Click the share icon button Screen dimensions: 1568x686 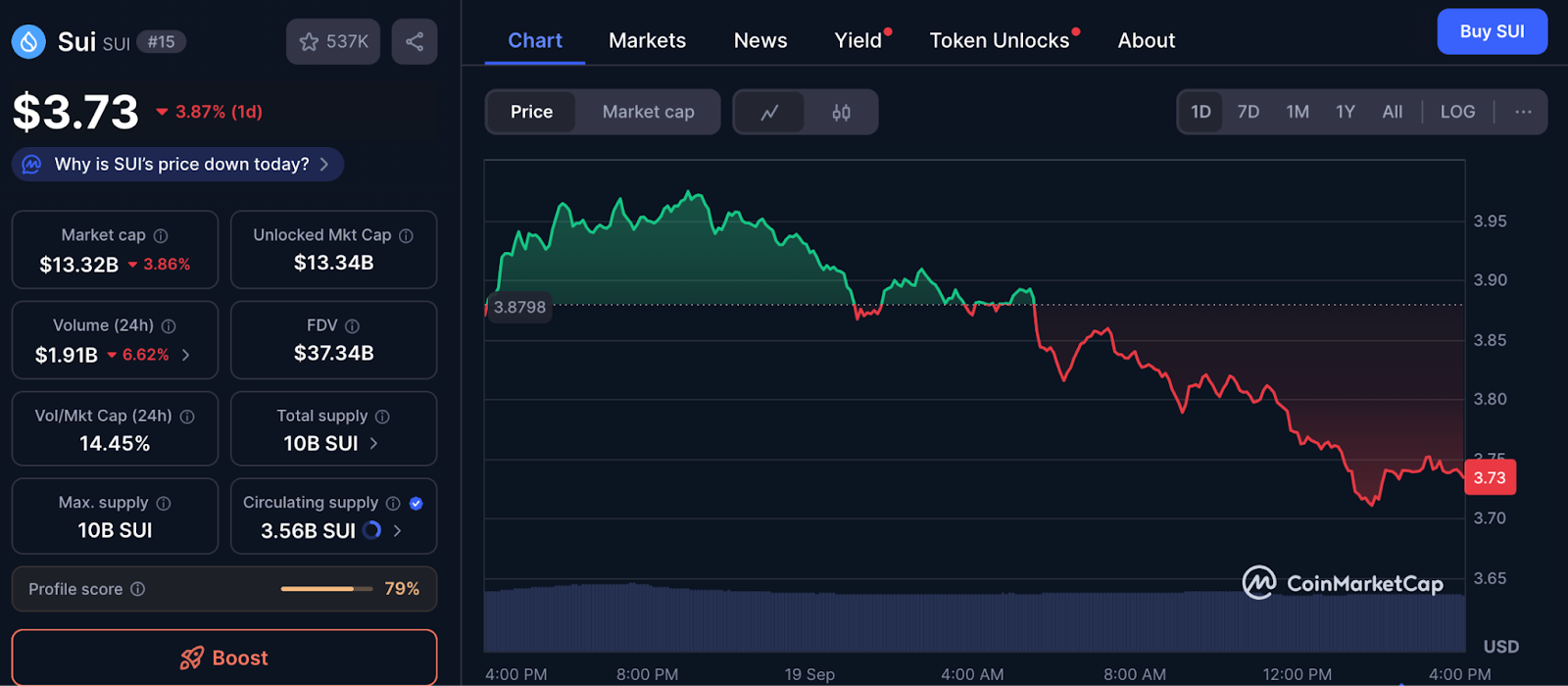415,41
